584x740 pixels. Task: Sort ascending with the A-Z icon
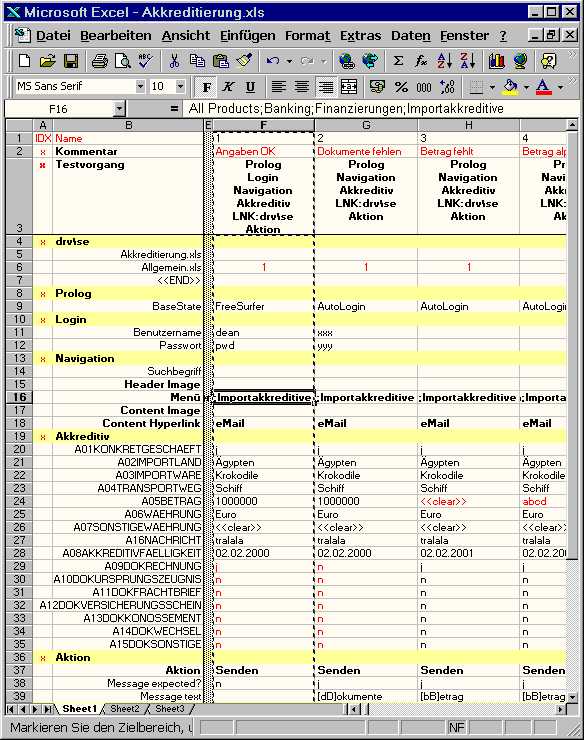444,61
